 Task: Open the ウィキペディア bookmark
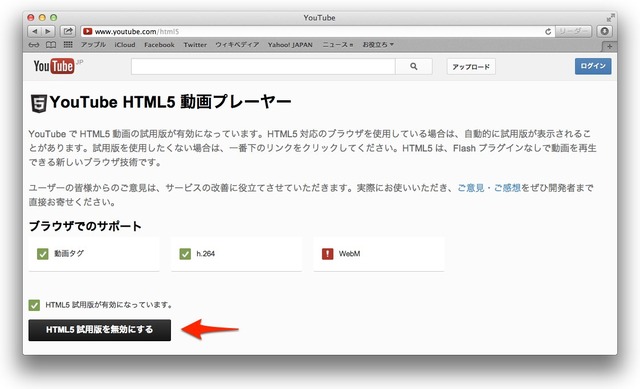237,44
